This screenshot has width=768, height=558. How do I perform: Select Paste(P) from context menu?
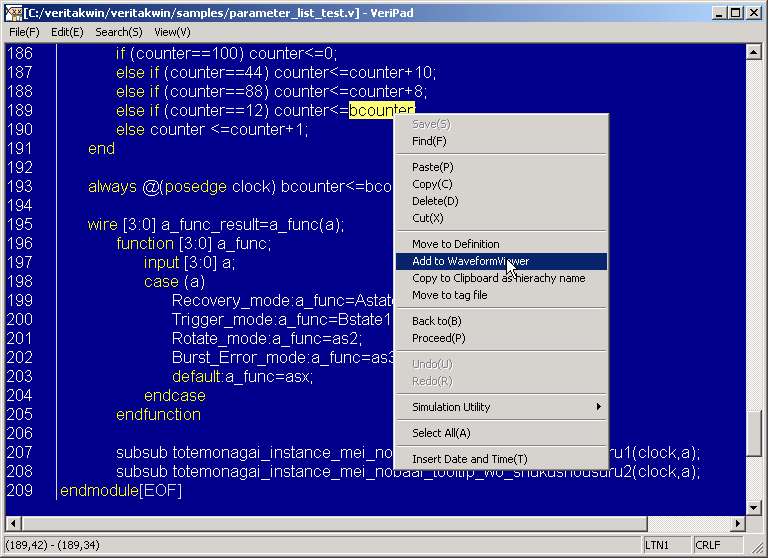[432, 167]
